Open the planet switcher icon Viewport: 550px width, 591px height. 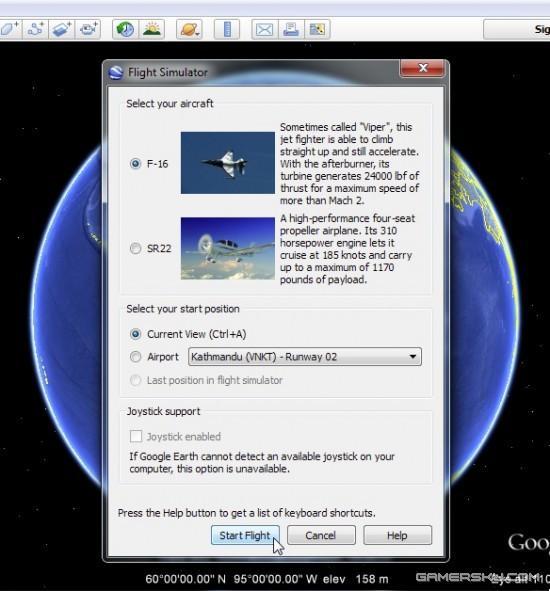(189, 29)
